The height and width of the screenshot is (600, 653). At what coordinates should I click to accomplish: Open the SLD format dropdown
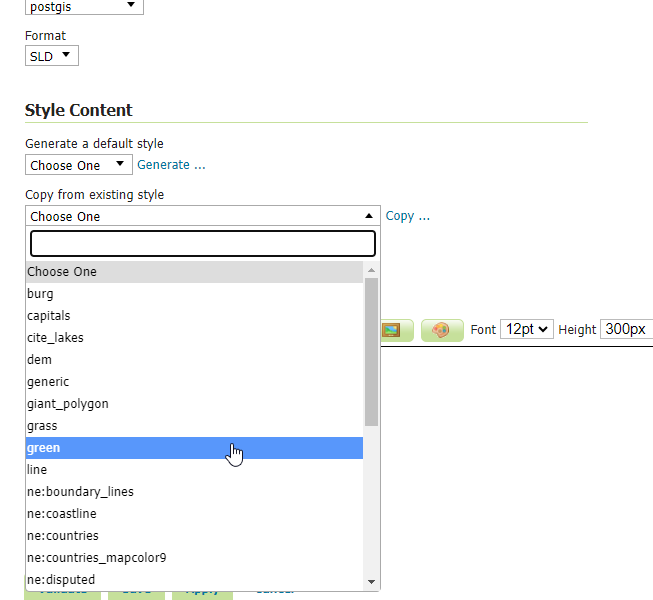(x=51, y=56)
